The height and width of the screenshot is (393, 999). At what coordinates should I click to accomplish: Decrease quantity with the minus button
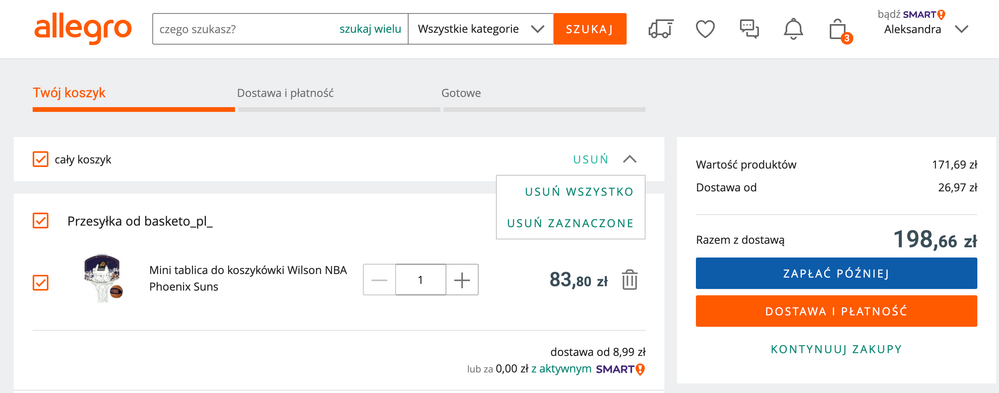[x=379, y=280]
